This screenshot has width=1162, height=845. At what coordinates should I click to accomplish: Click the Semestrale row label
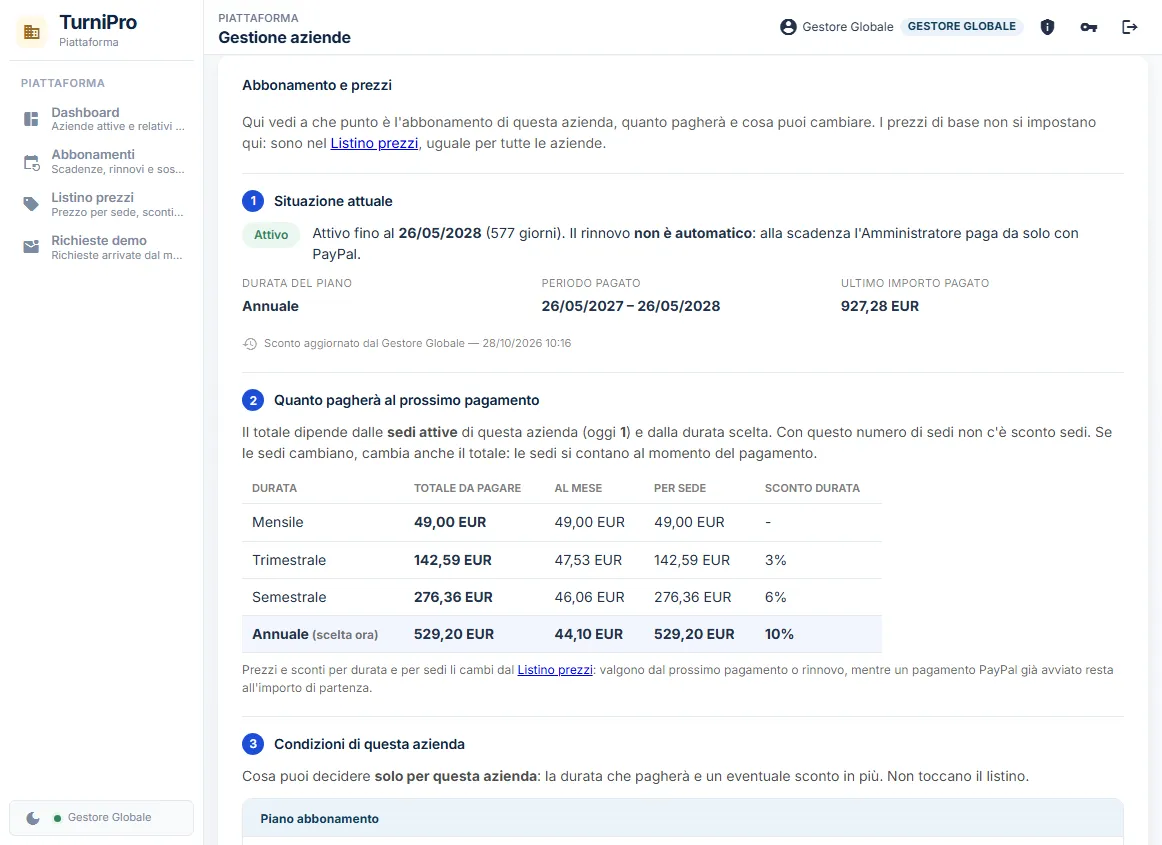[289, 597]
